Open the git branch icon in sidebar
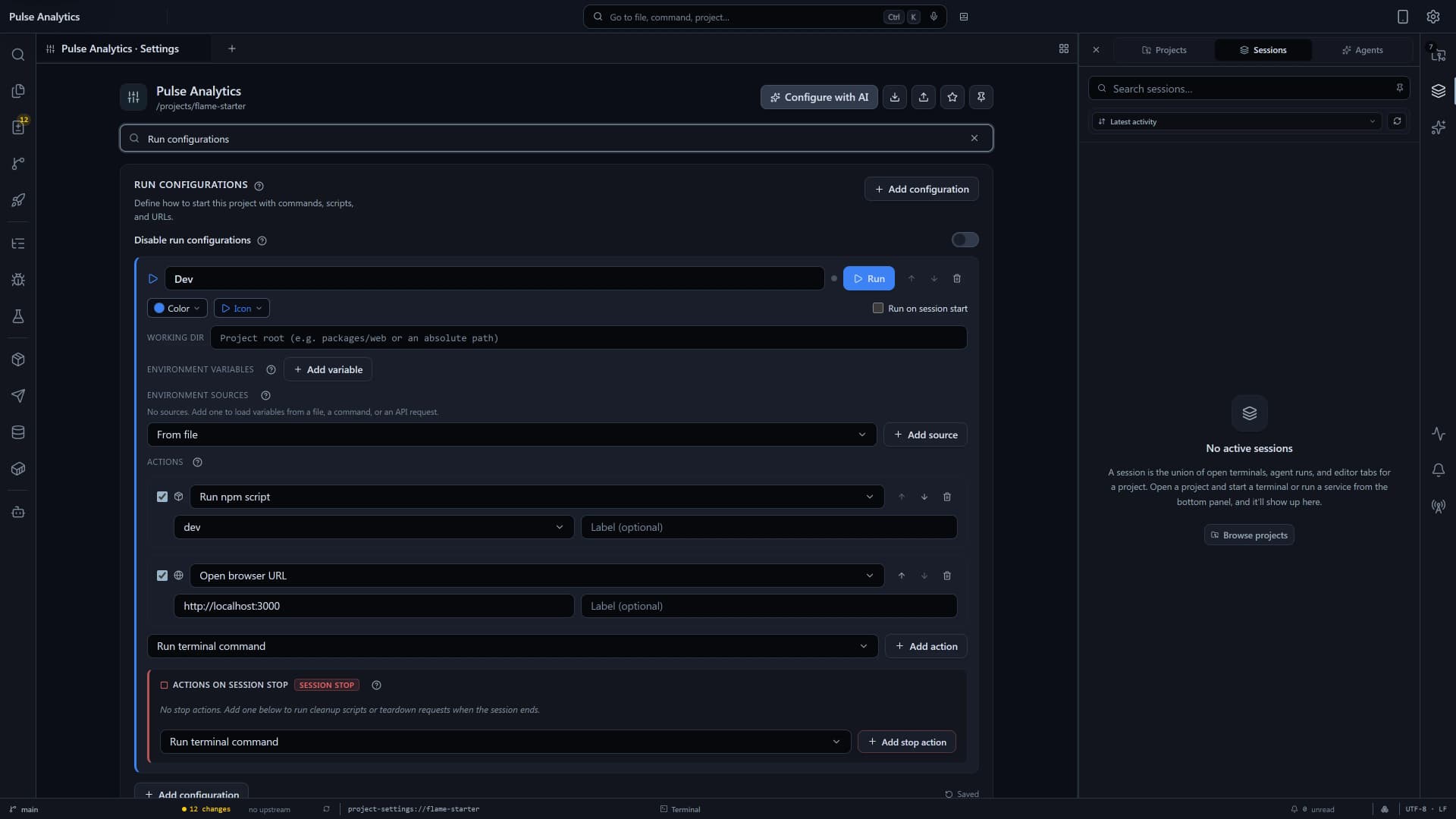 coord(18,164)
